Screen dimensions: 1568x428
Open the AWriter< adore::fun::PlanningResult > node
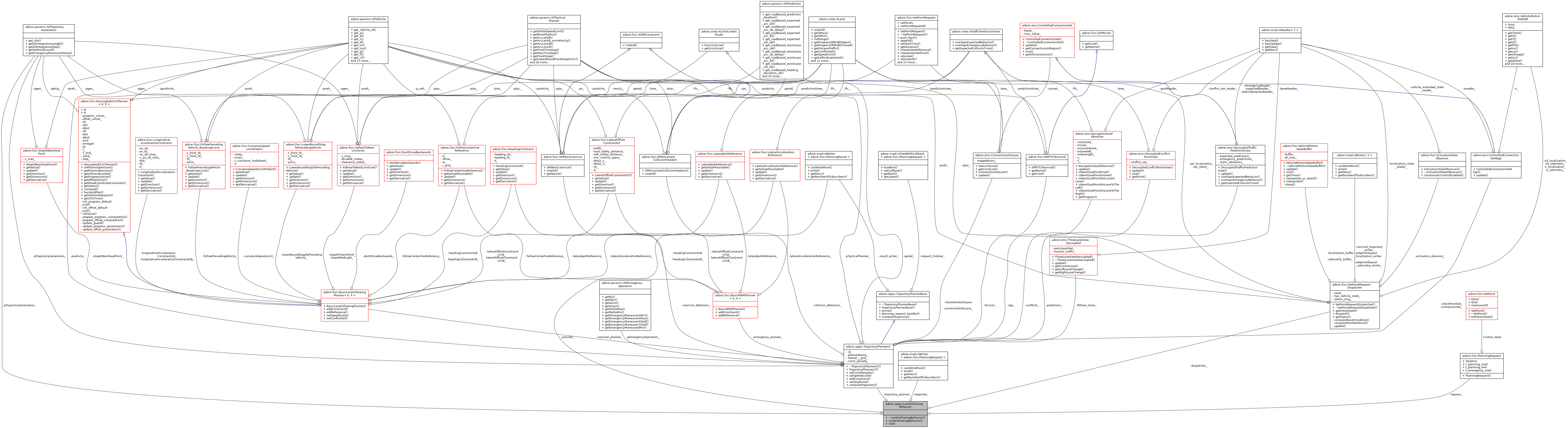click(828, 166)
